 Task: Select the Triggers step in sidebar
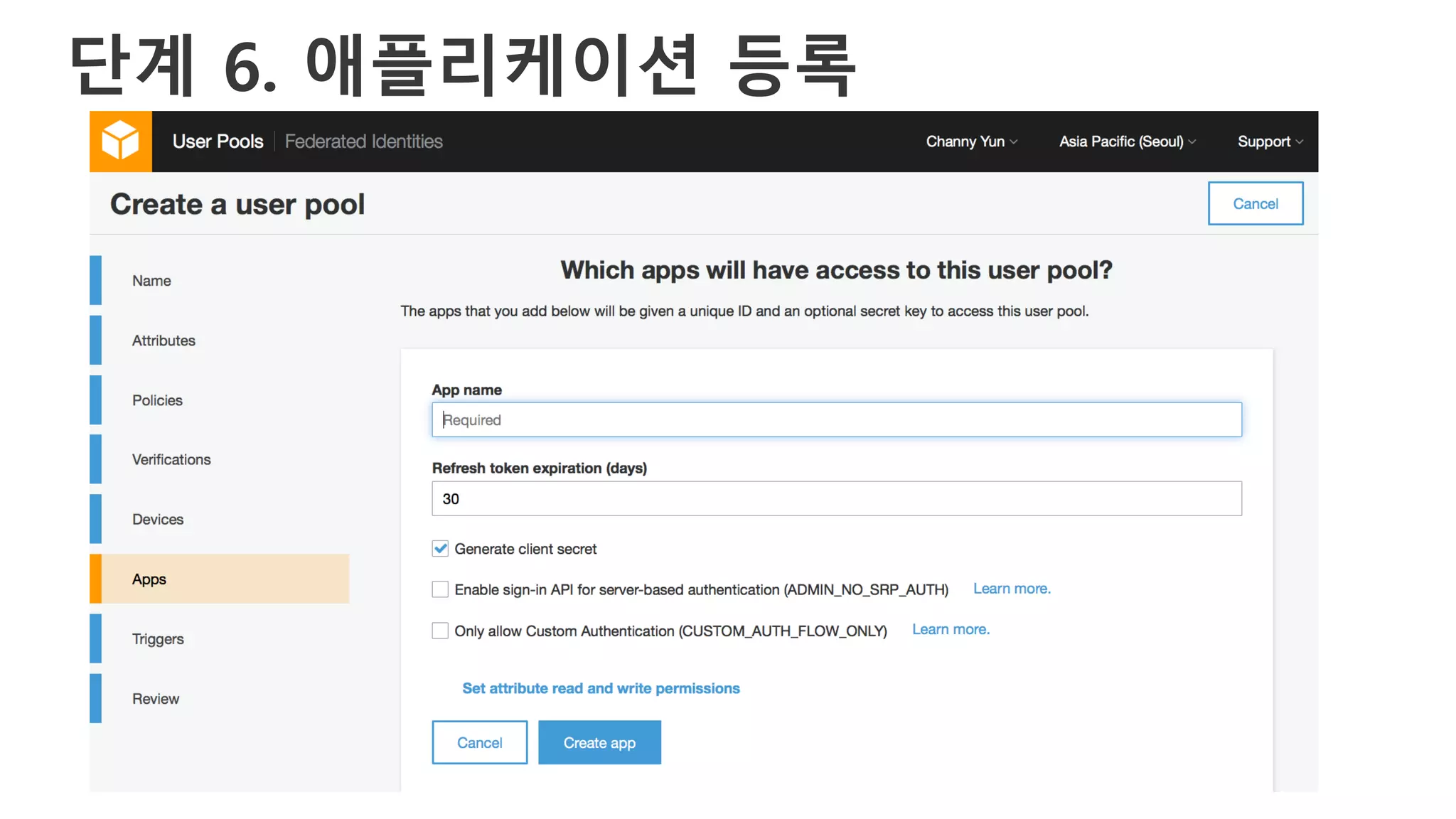click(x=158, y=638)
